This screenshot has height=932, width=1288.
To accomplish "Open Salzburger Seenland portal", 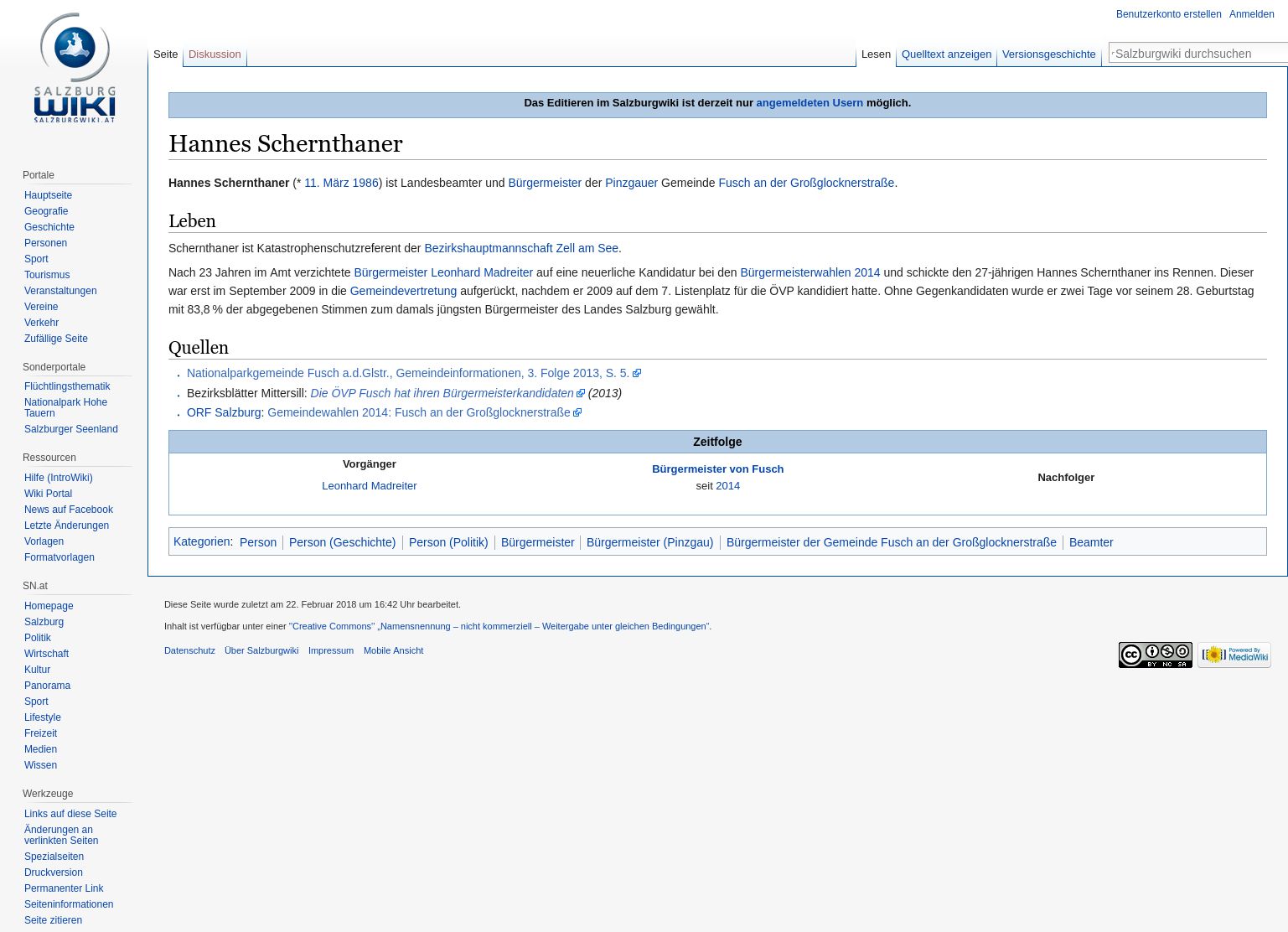I will (71, 429).
